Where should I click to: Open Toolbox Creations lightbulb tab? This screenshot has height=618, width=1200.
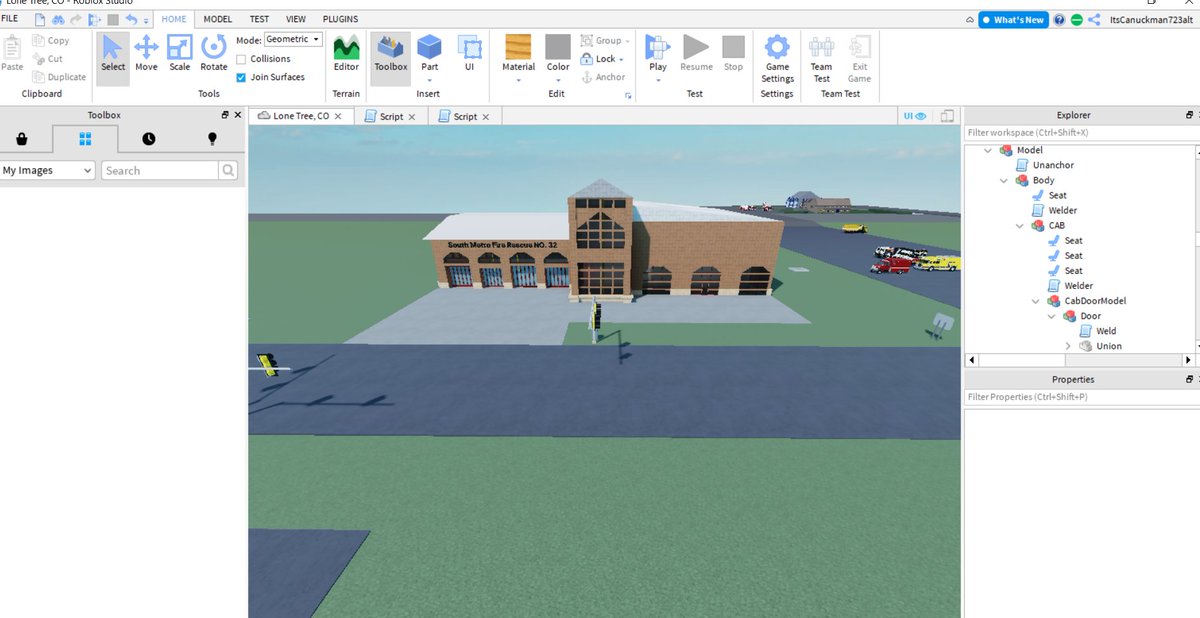click(212, 139)
